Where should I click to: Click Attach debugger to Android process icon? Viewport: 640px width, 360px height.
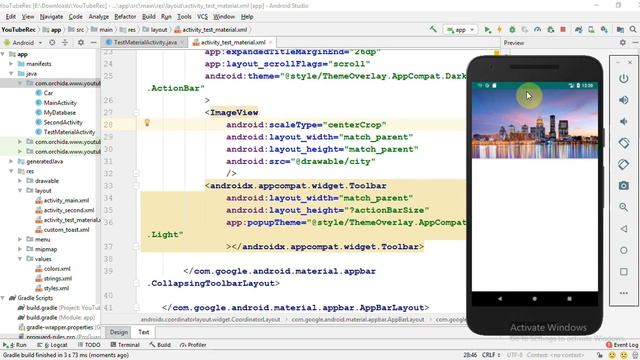click(551, 30)
